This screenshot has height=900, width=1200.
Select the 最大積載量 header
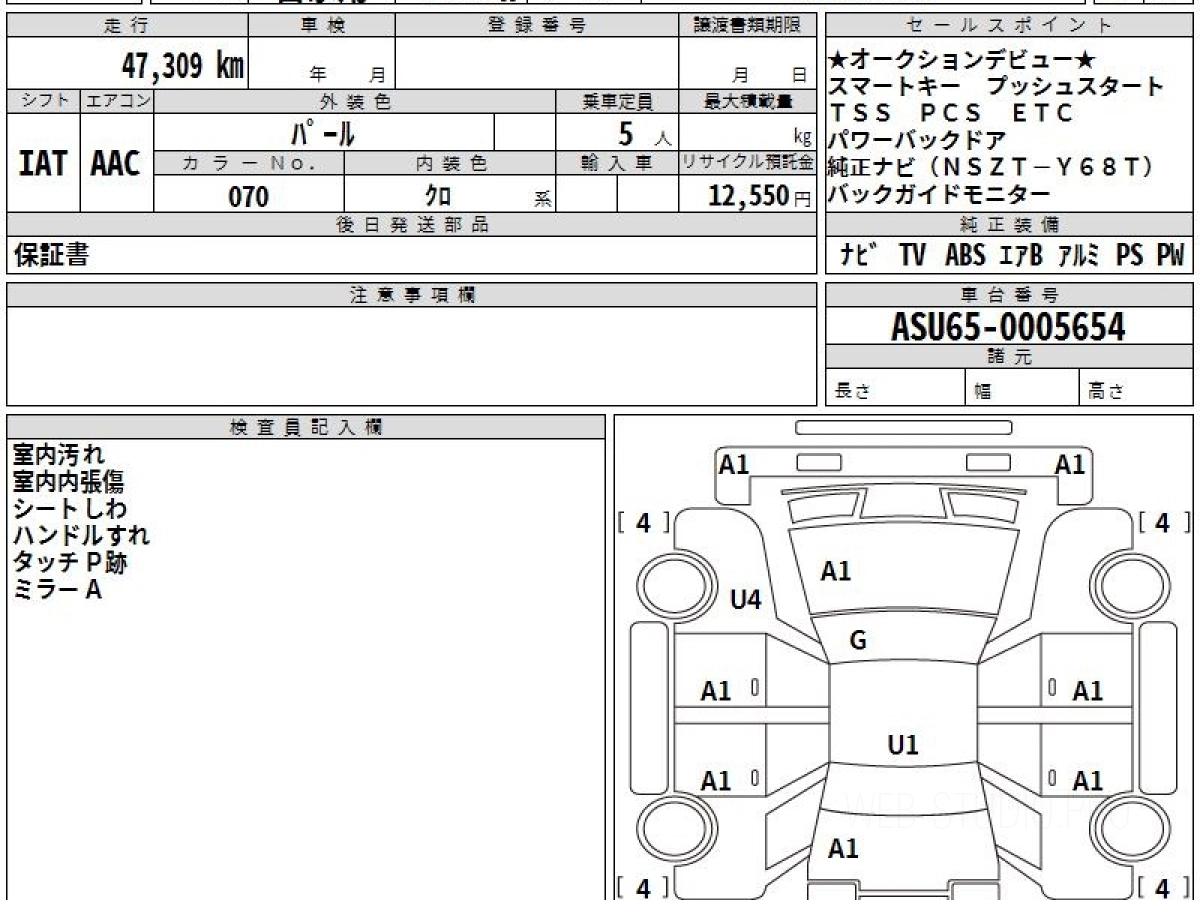pyautogui.click(x=747, y=101)
